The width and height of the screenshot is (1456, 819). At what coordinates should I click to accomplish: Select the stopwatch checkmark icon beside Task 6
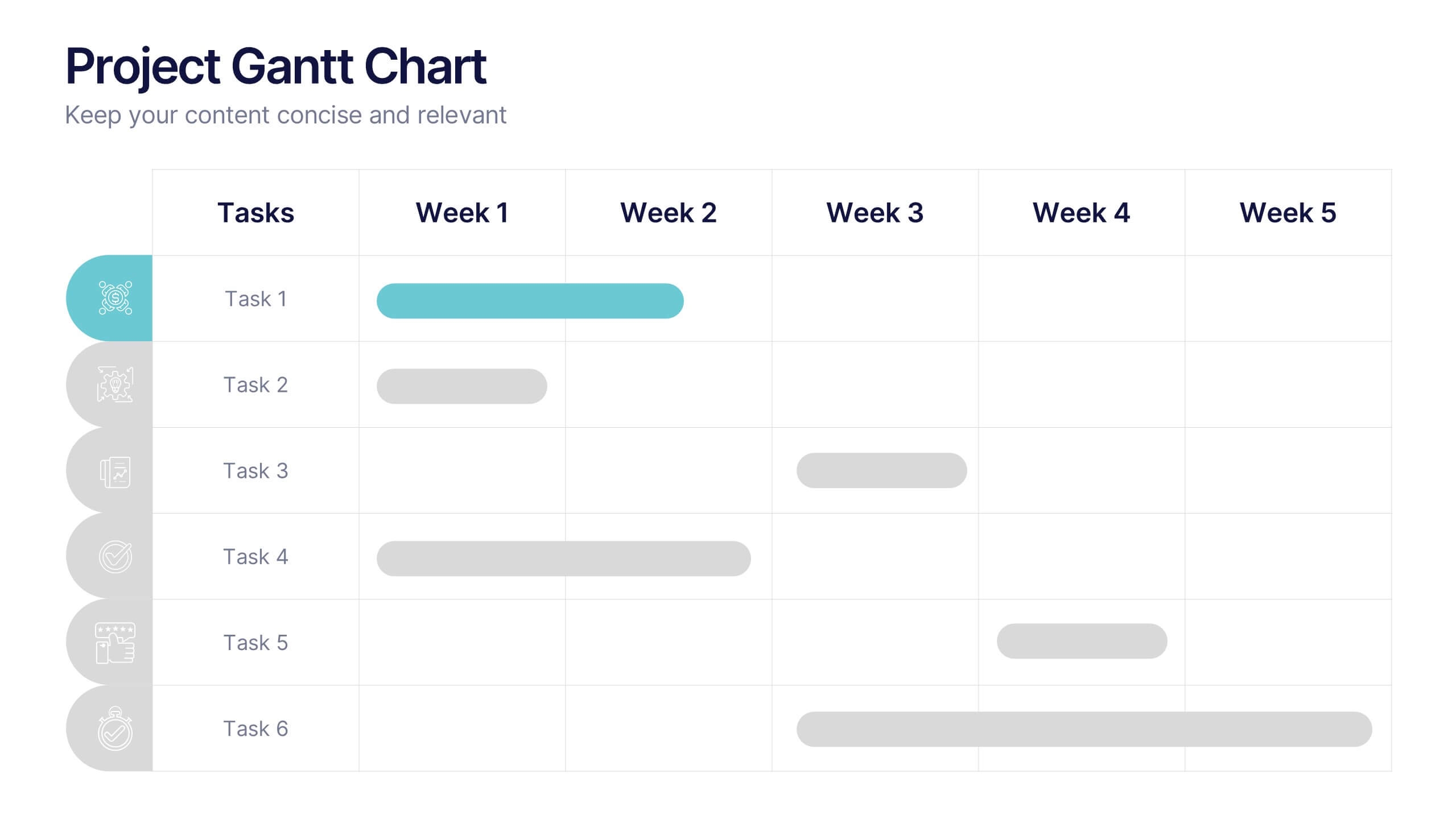[116, 729]
